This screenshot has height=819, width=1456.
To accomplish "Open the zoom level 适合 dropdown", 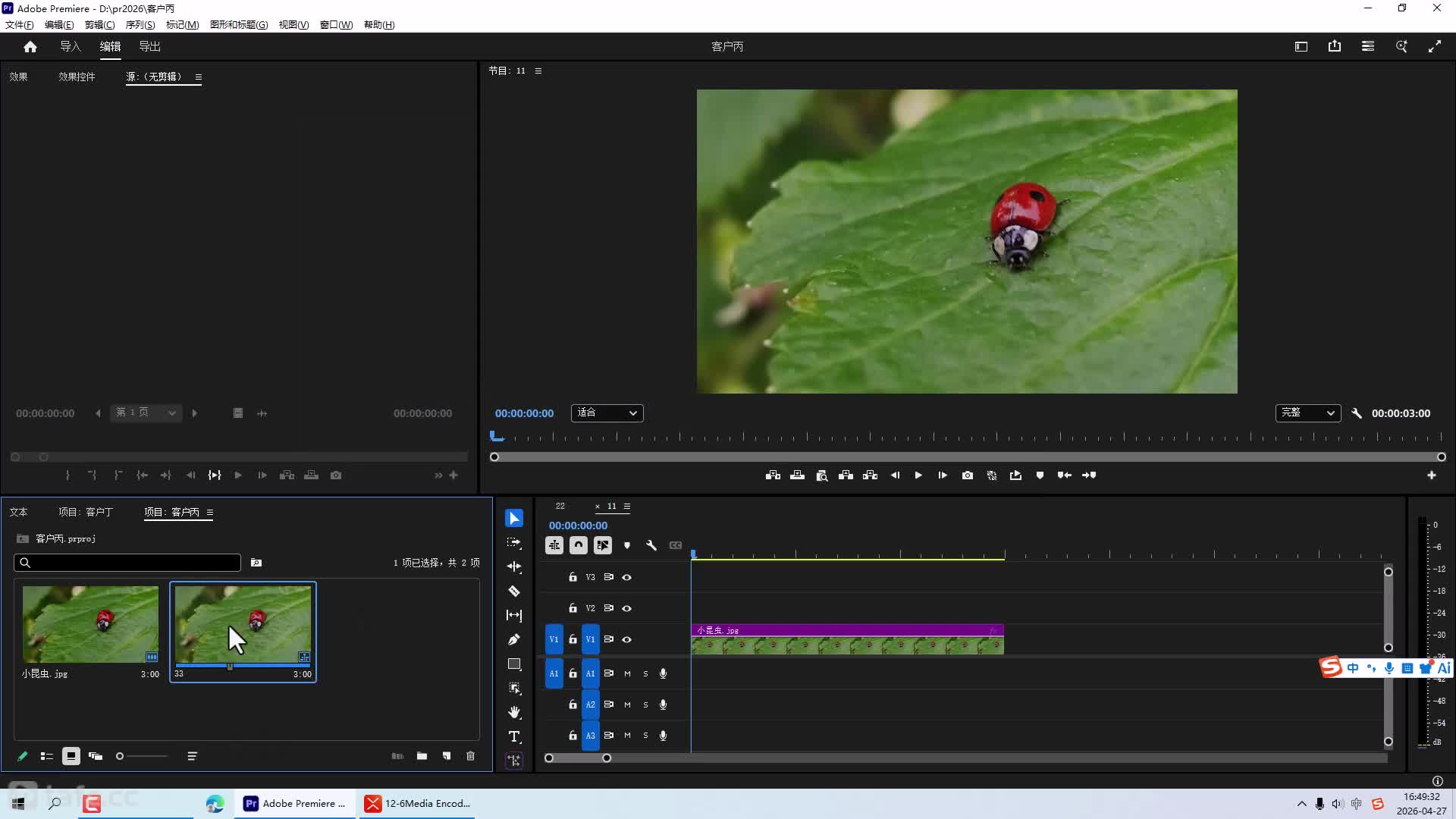I will pyautogui.click(x=607, y=413).
